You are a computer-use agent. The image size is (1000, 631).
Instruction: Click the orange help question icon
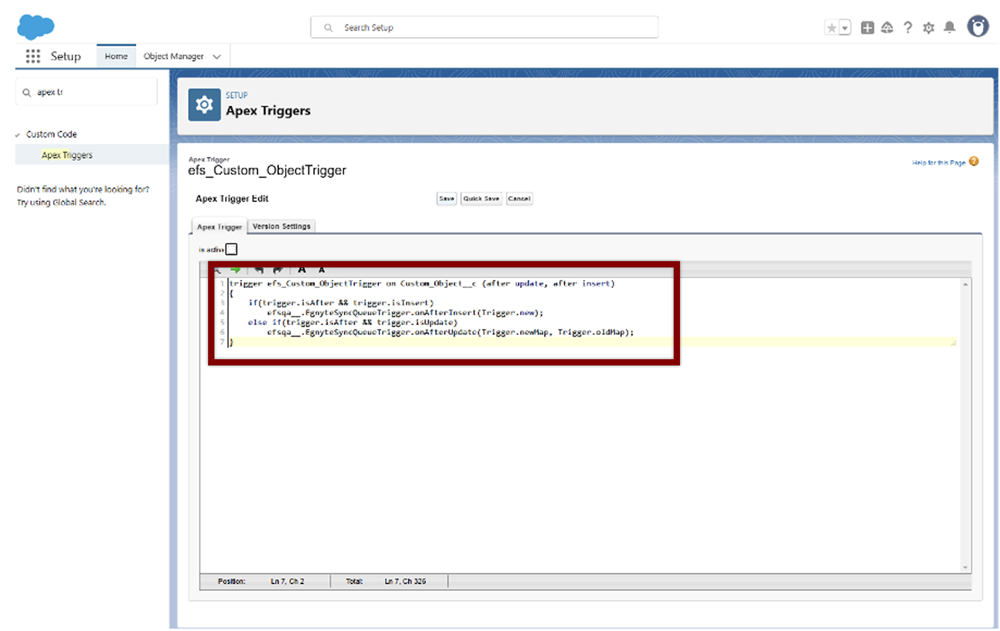974,161
